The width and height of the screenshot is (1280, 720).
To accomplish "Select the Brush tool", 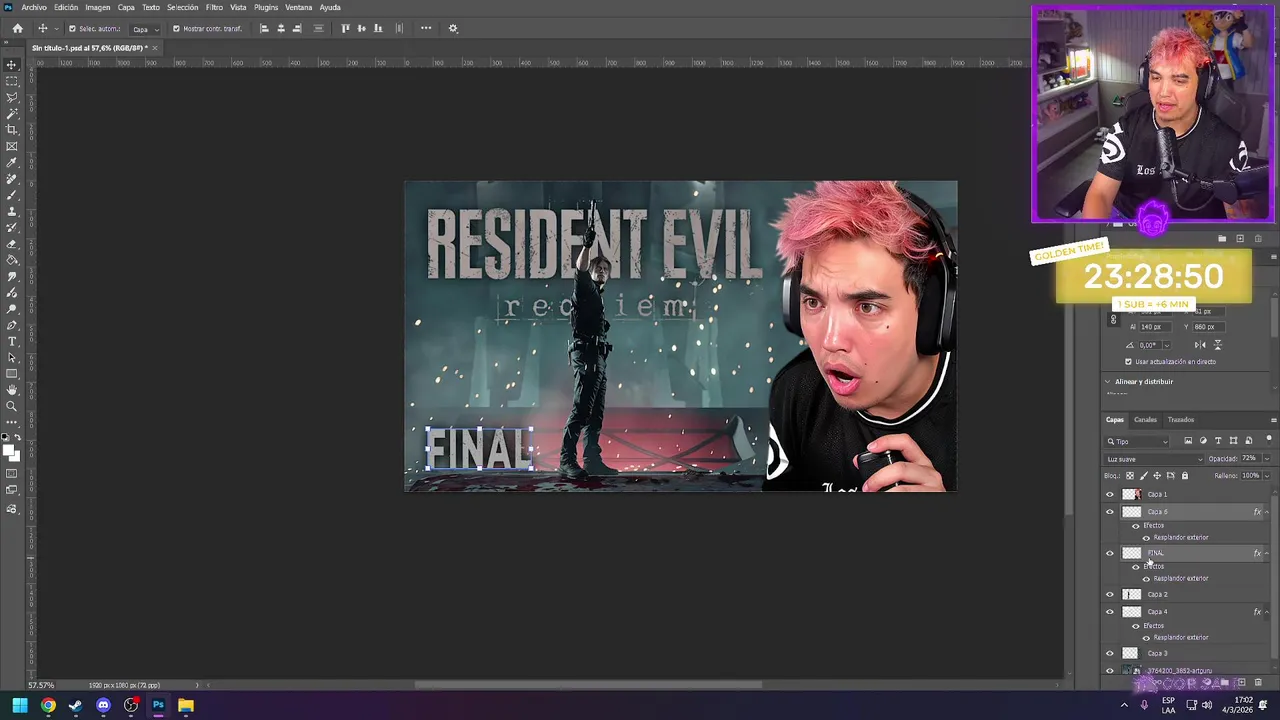I will (x=12, y=195).
